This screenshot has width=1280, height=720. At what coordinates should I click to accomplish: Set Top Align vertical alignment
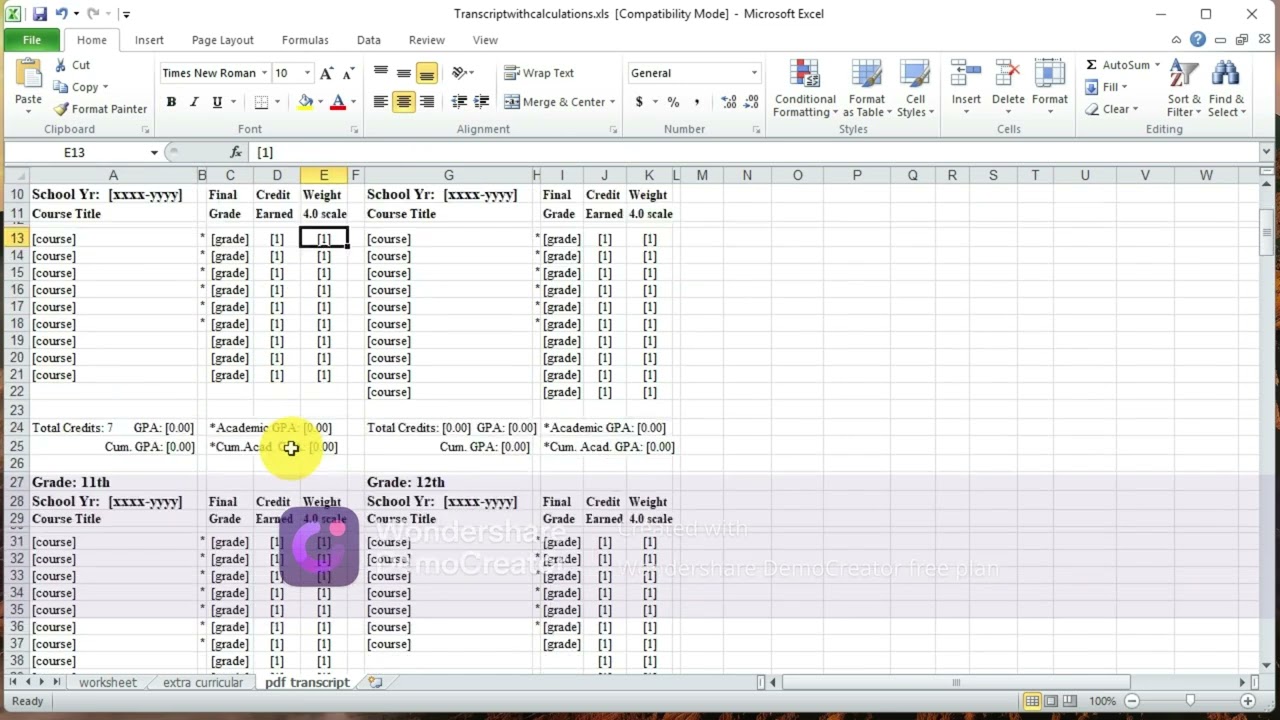pos(380,73)
